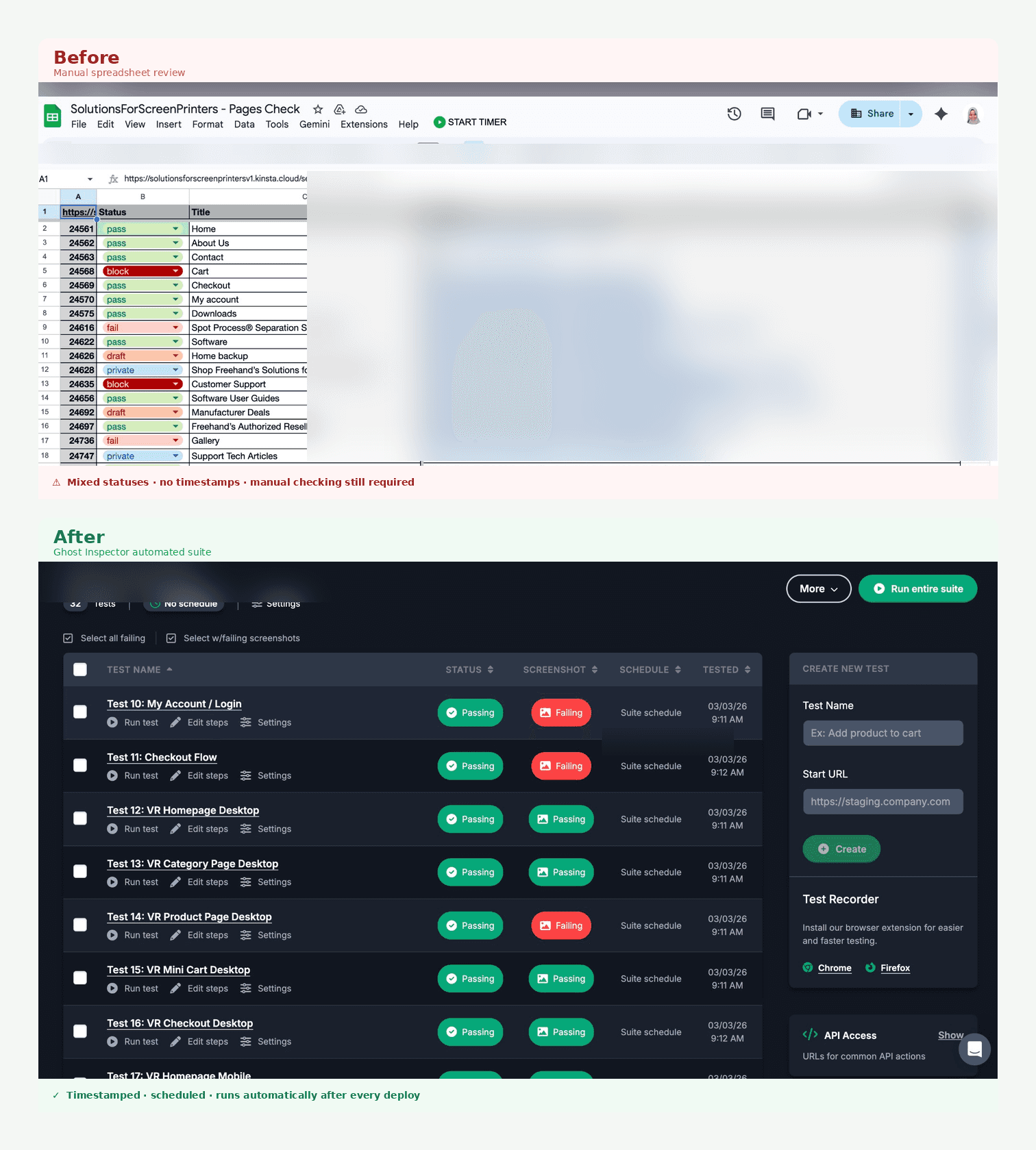
Task: Click the cloud saved status icon
Action: click(361, 110)
